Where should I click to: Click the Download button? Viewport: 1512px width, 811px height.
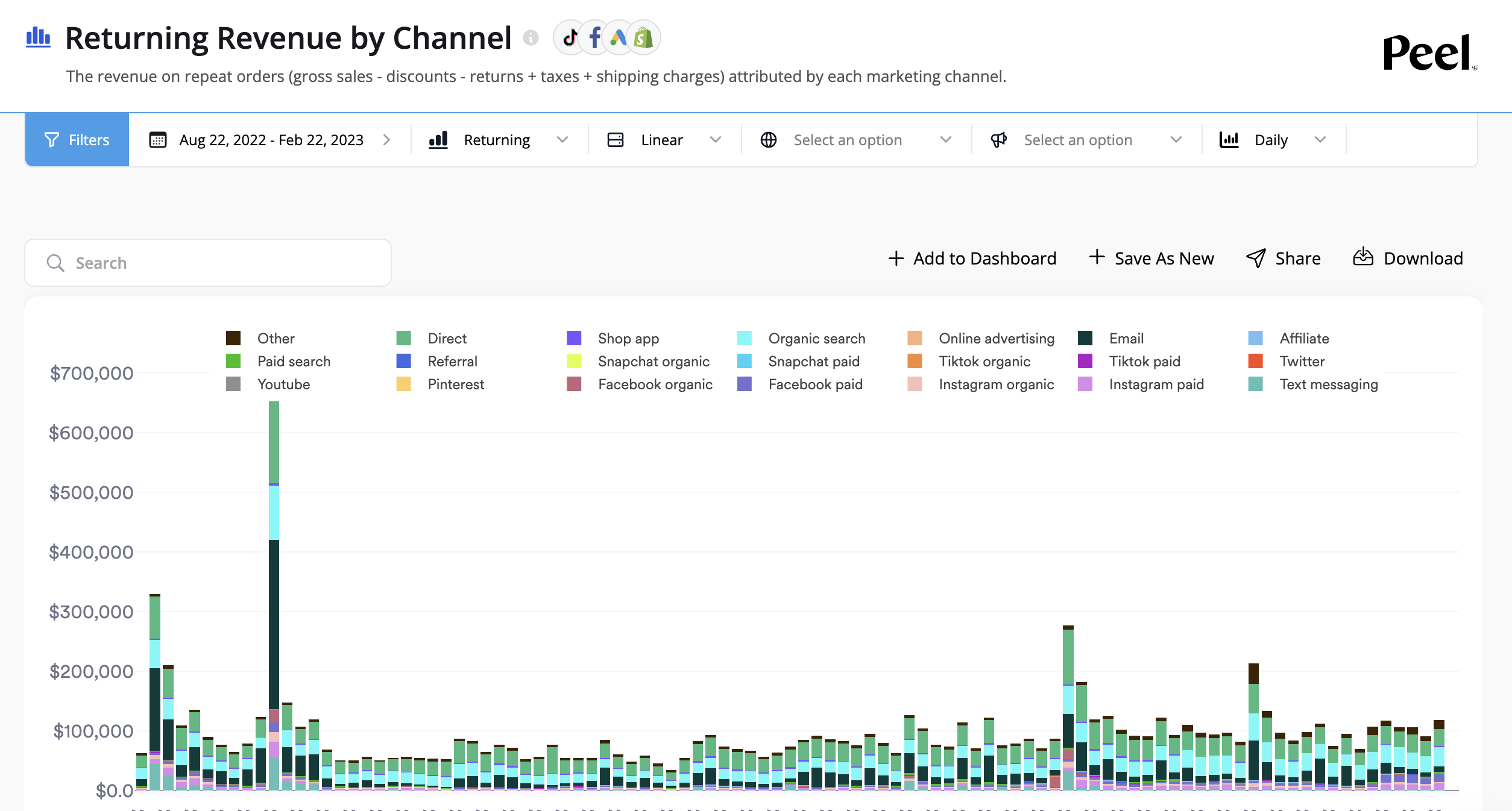1408,258
